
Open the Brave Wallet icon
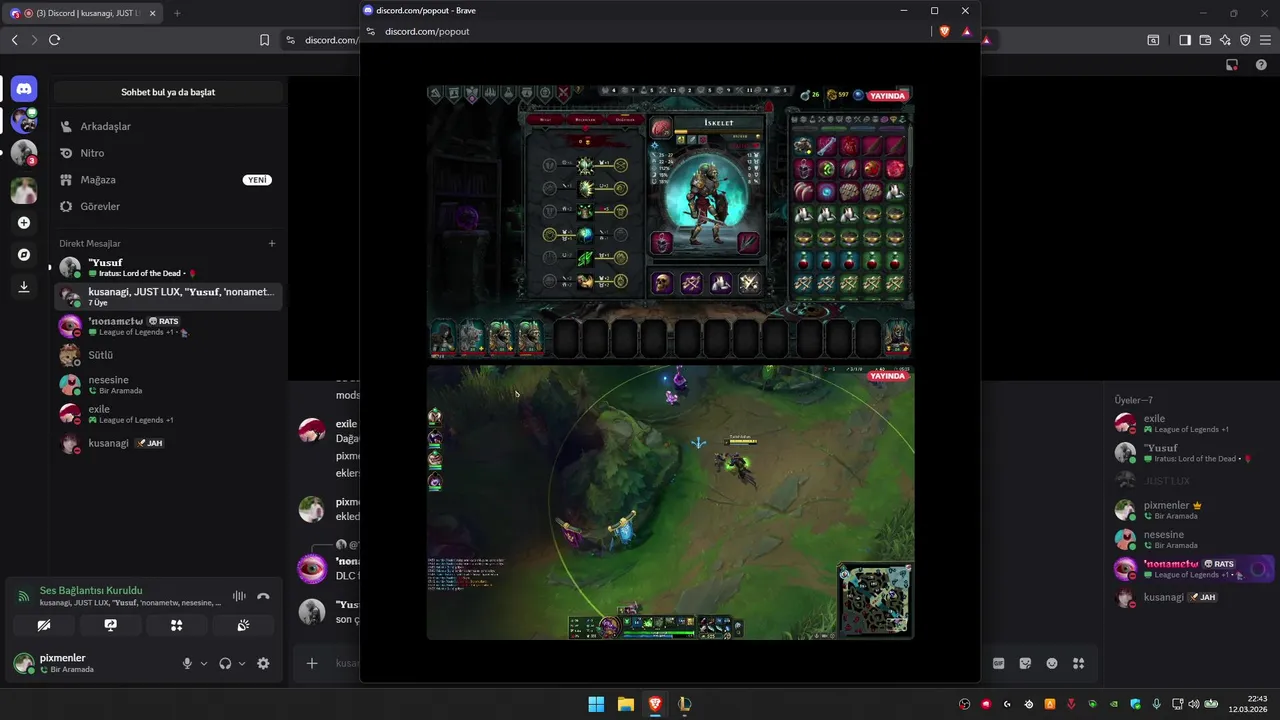[x=1205, y=40]
